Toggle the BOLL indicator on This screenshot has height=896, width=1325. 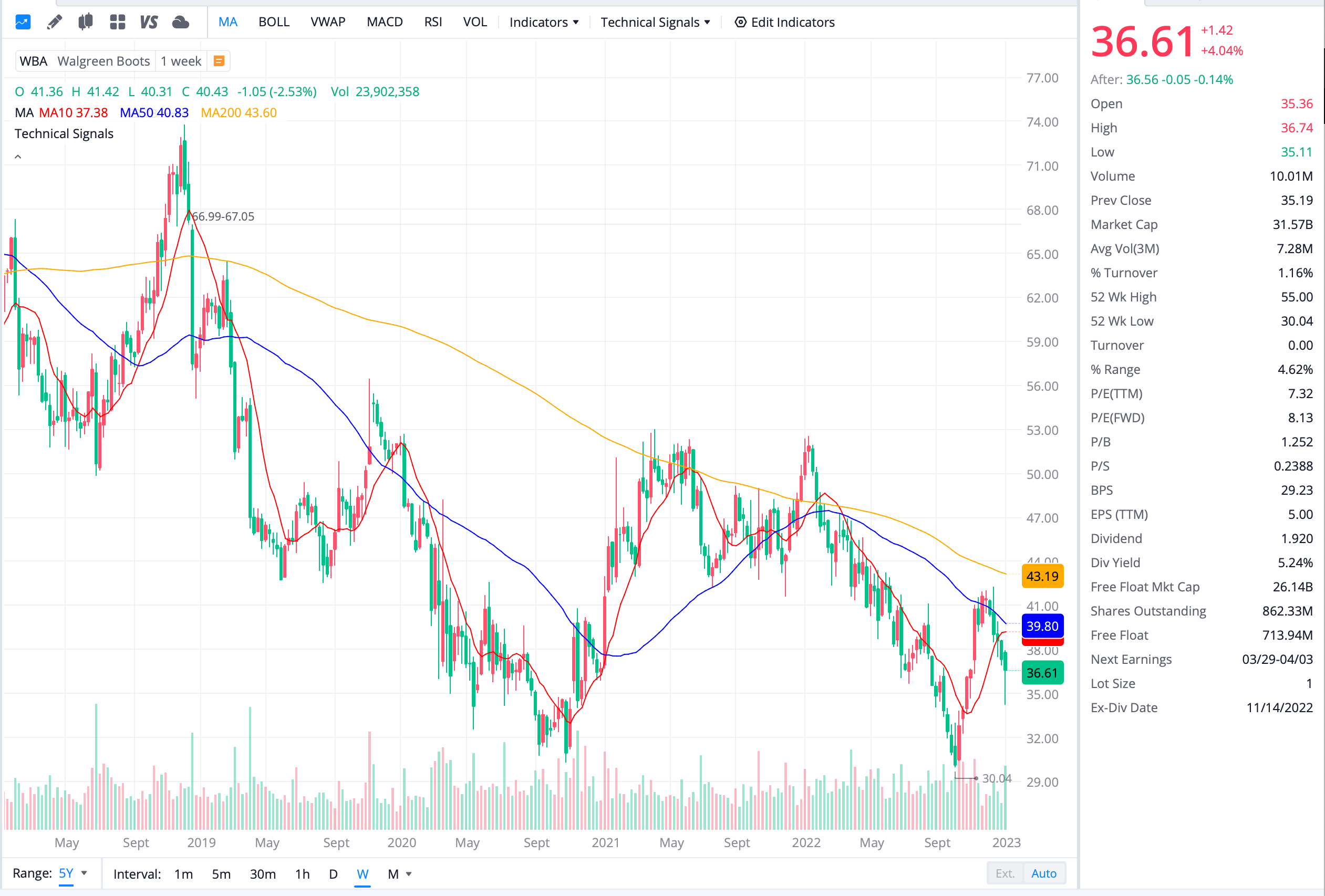[x=274, y=22]
